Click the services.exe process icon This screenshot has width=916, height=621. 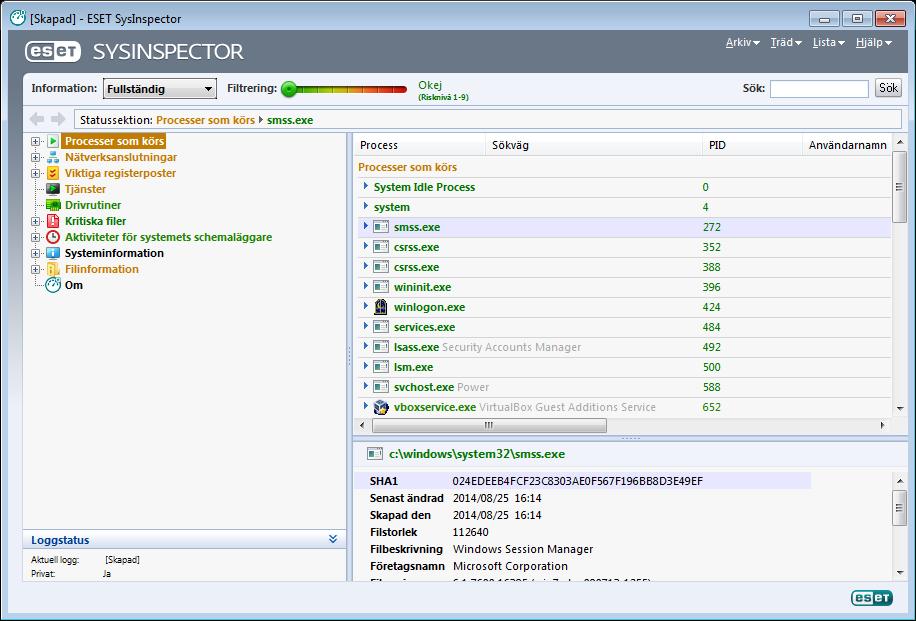click(381, 327)
